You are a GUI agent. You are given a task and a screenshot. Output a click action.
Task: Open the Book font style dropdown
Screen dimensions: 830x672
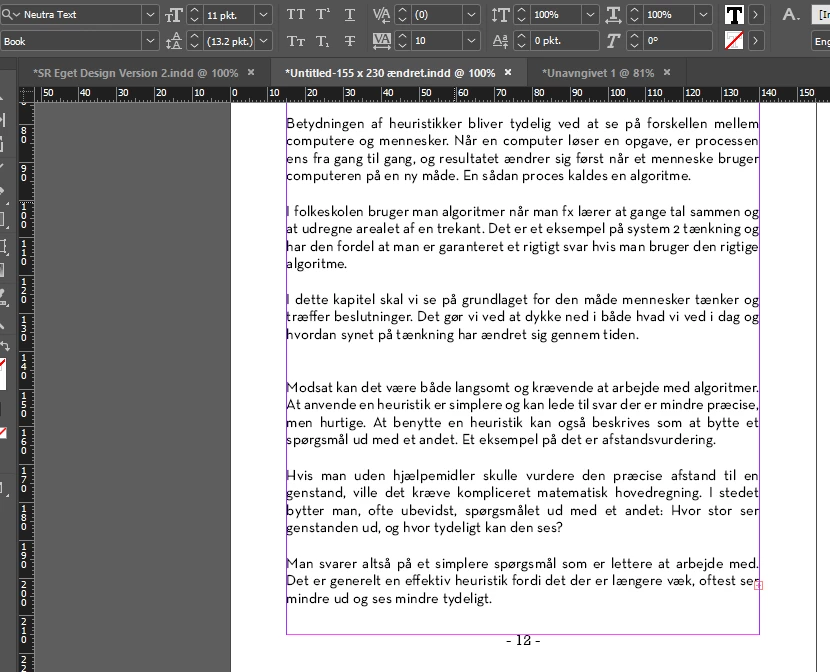150,41
